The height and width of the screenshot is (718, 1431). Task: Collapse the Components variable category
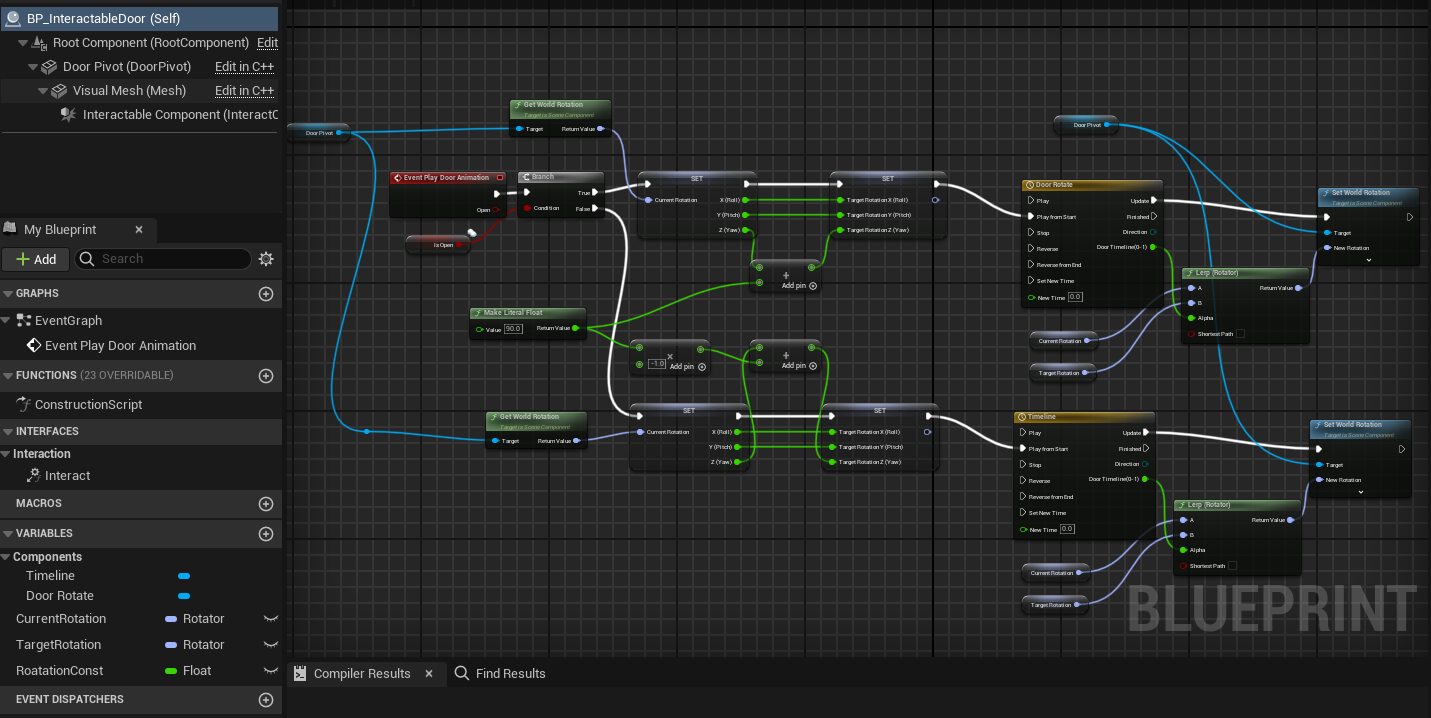pos(6,558)
